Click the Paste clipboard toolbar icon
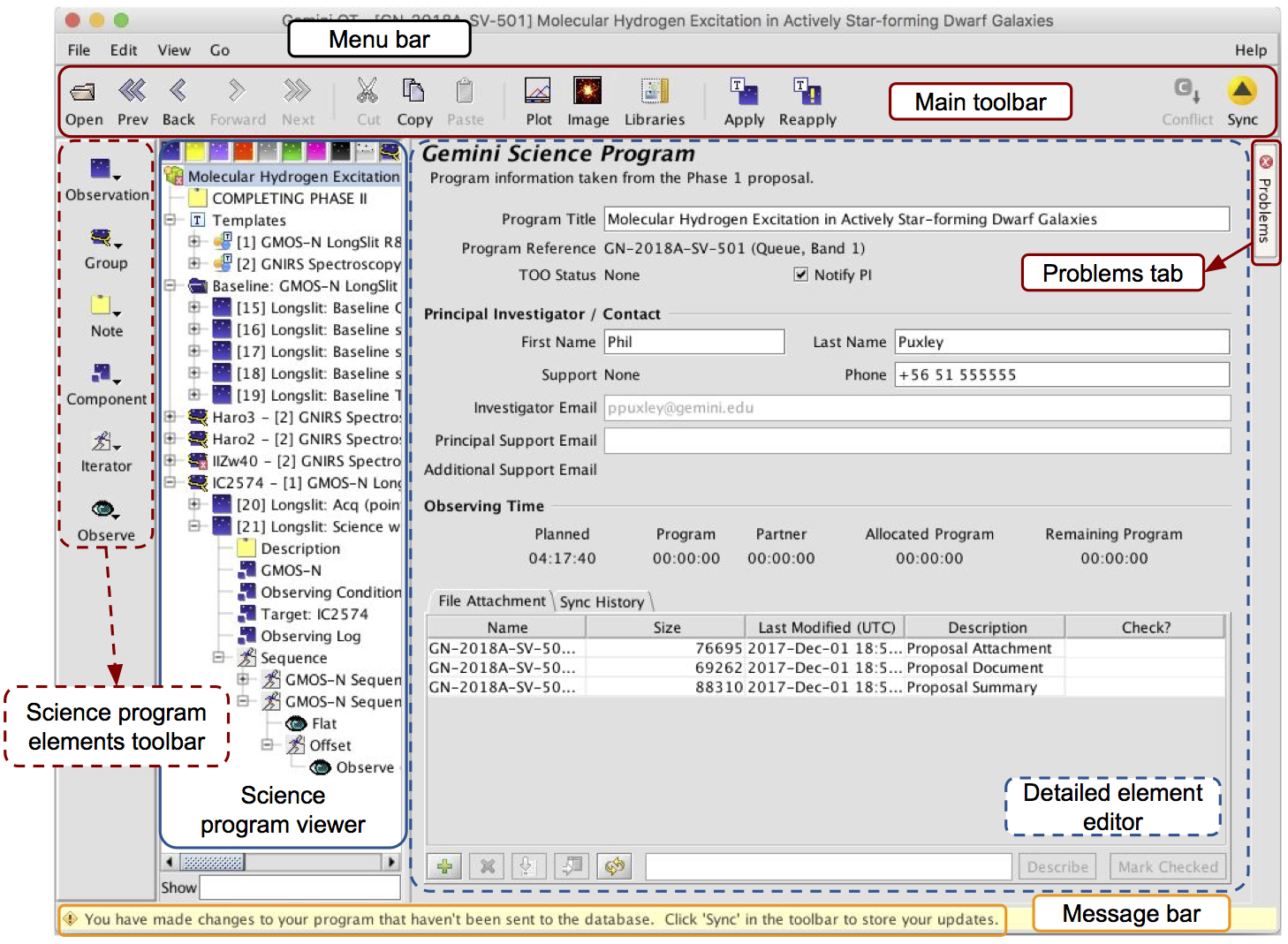 (x=465, y=90)
